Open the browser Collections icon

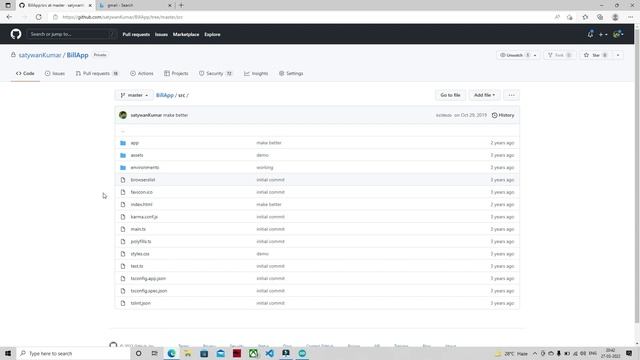tap(600, 17)
